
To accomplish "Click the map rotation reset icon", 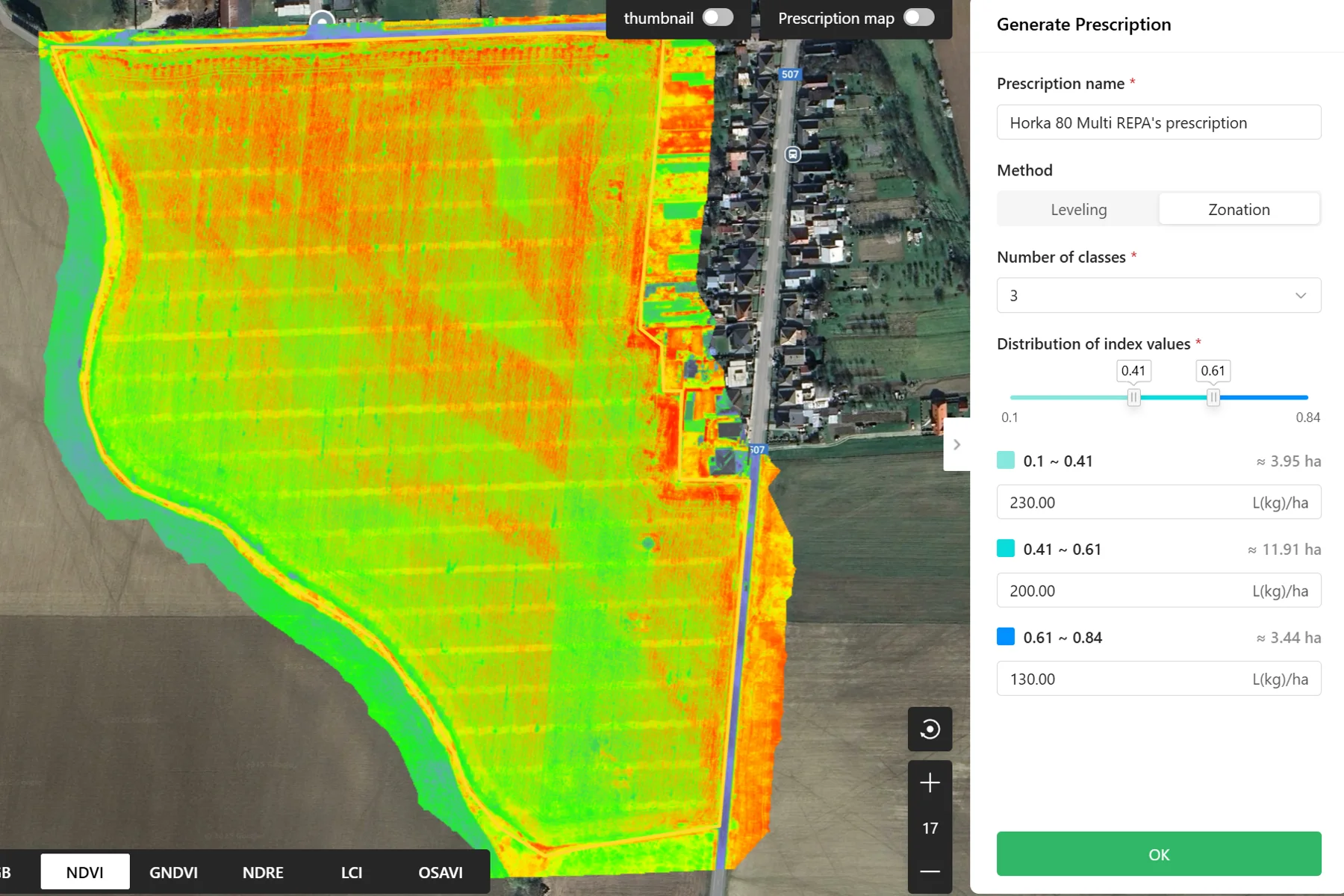I will [x=930, y=729].
